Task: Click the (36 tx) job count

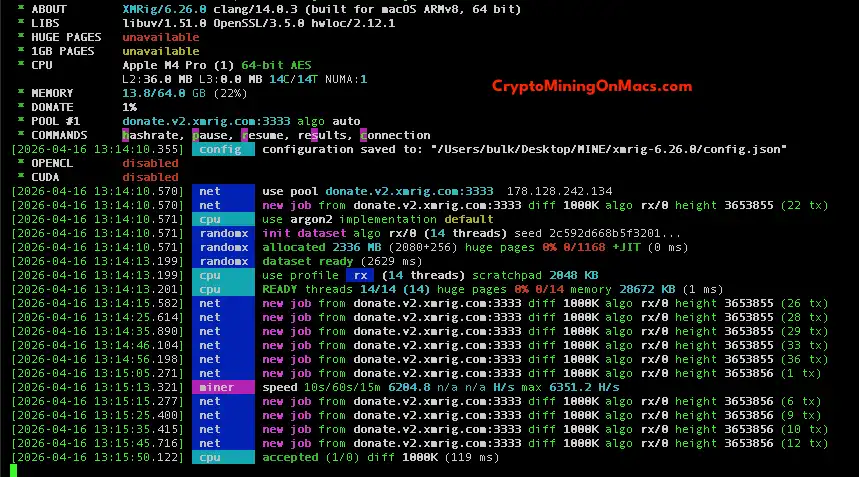Action: click(805, 359)
